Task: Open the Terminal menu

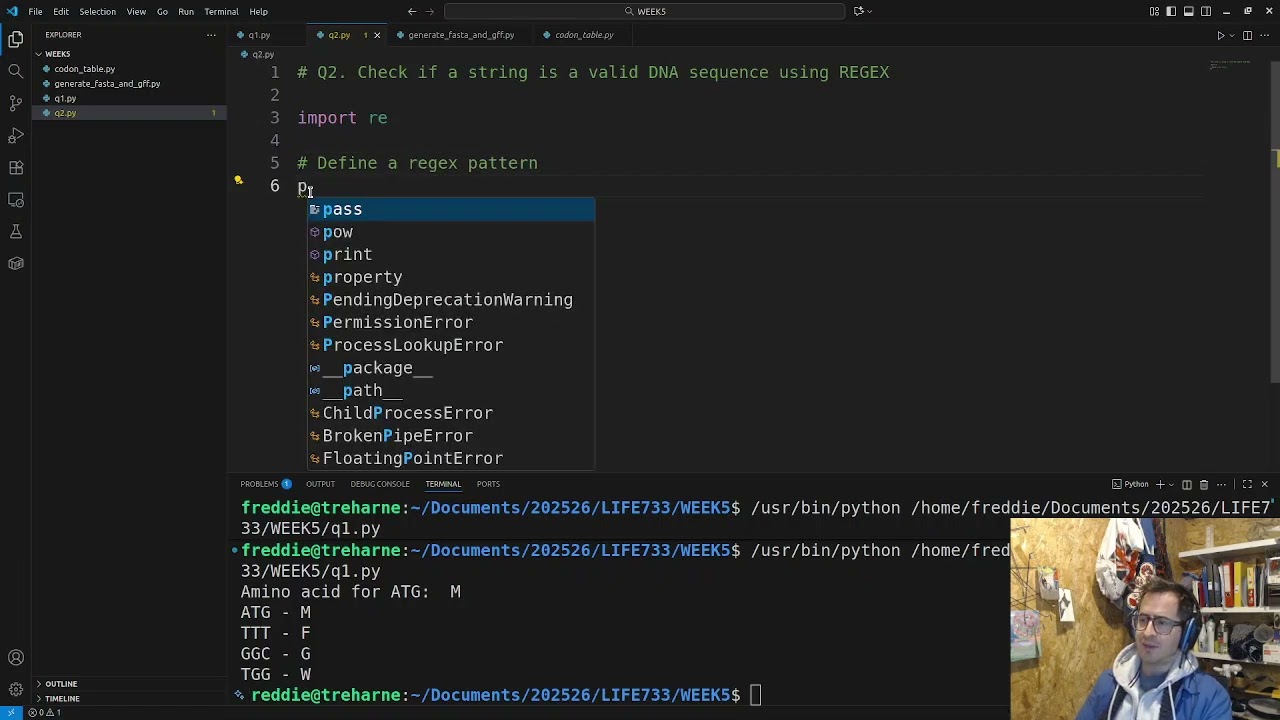Action: tap(221, 11)
